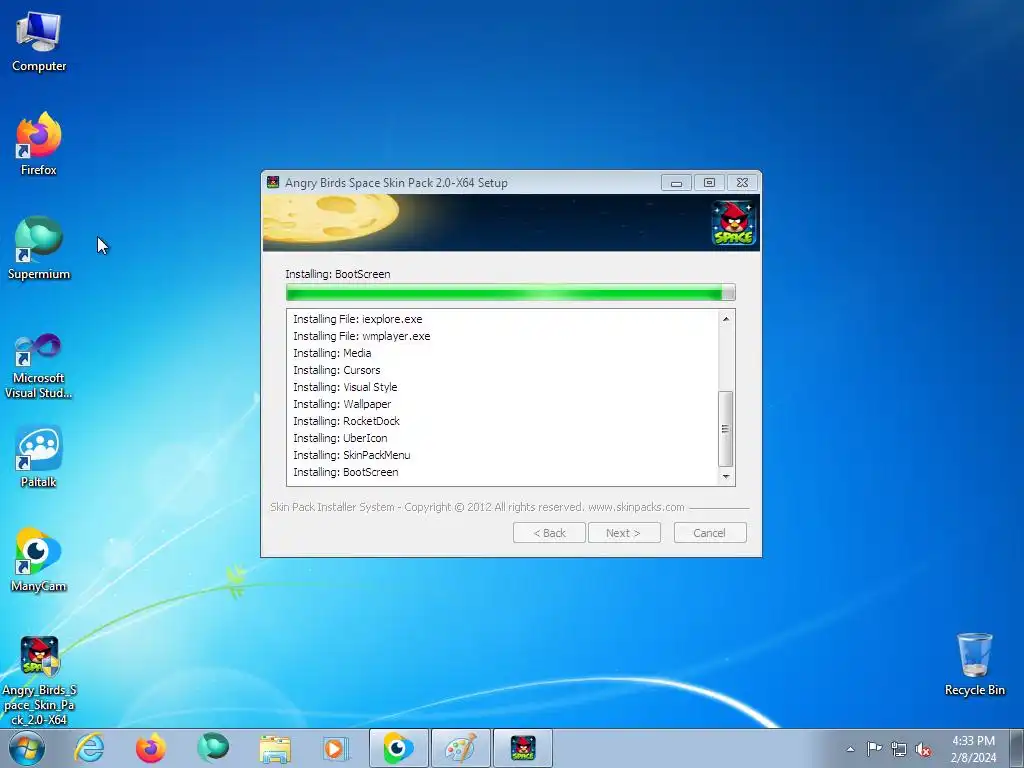Screen dimensions: 1024x768
Task: Select the Supermium desktop shortcut
Action: coord(39,248)
